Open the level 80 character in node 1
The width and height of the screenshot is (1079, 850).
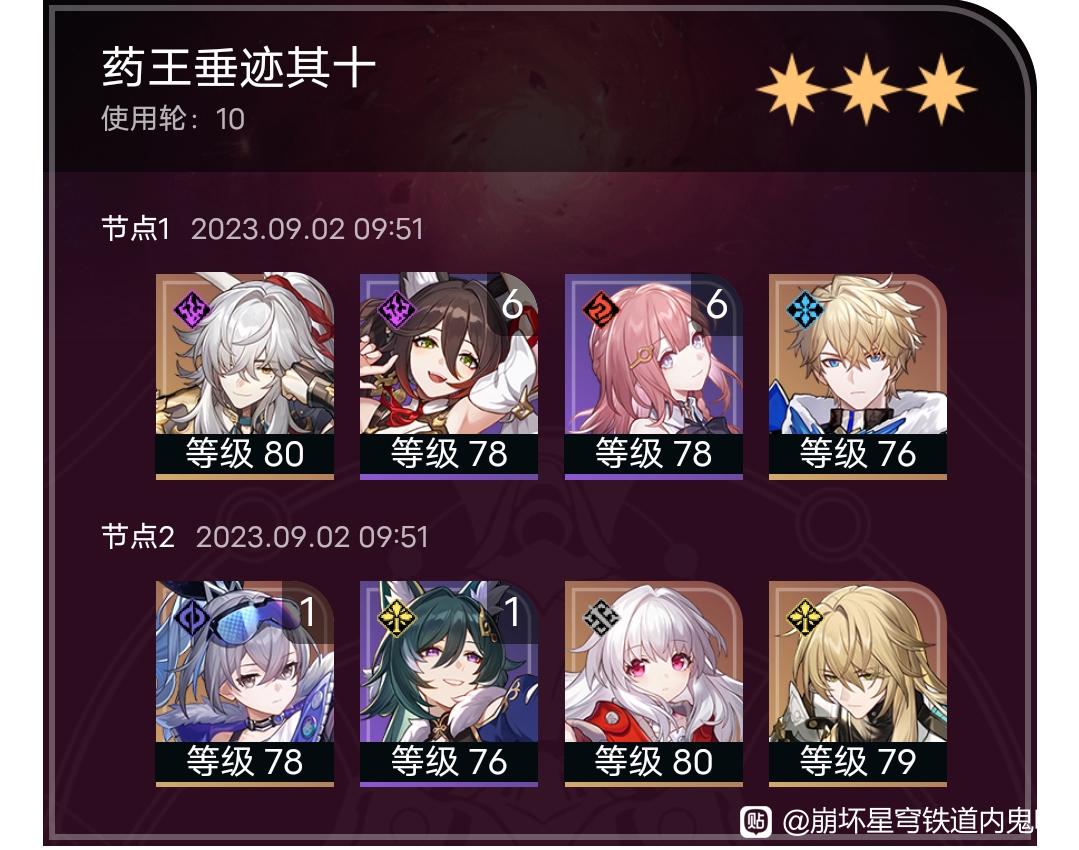pos(245,376)
